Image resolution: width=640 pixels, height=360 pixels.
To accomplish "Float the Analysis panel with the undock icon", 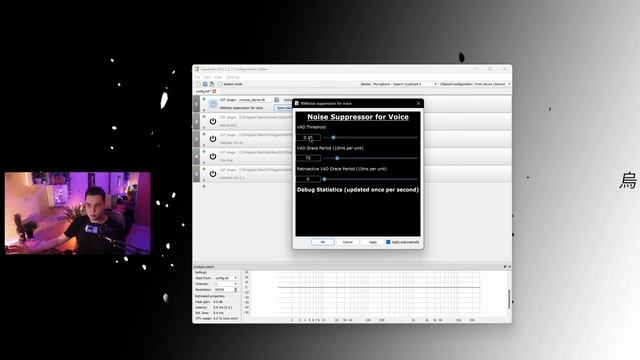I will pyautogui.click(x=505, y=267).
